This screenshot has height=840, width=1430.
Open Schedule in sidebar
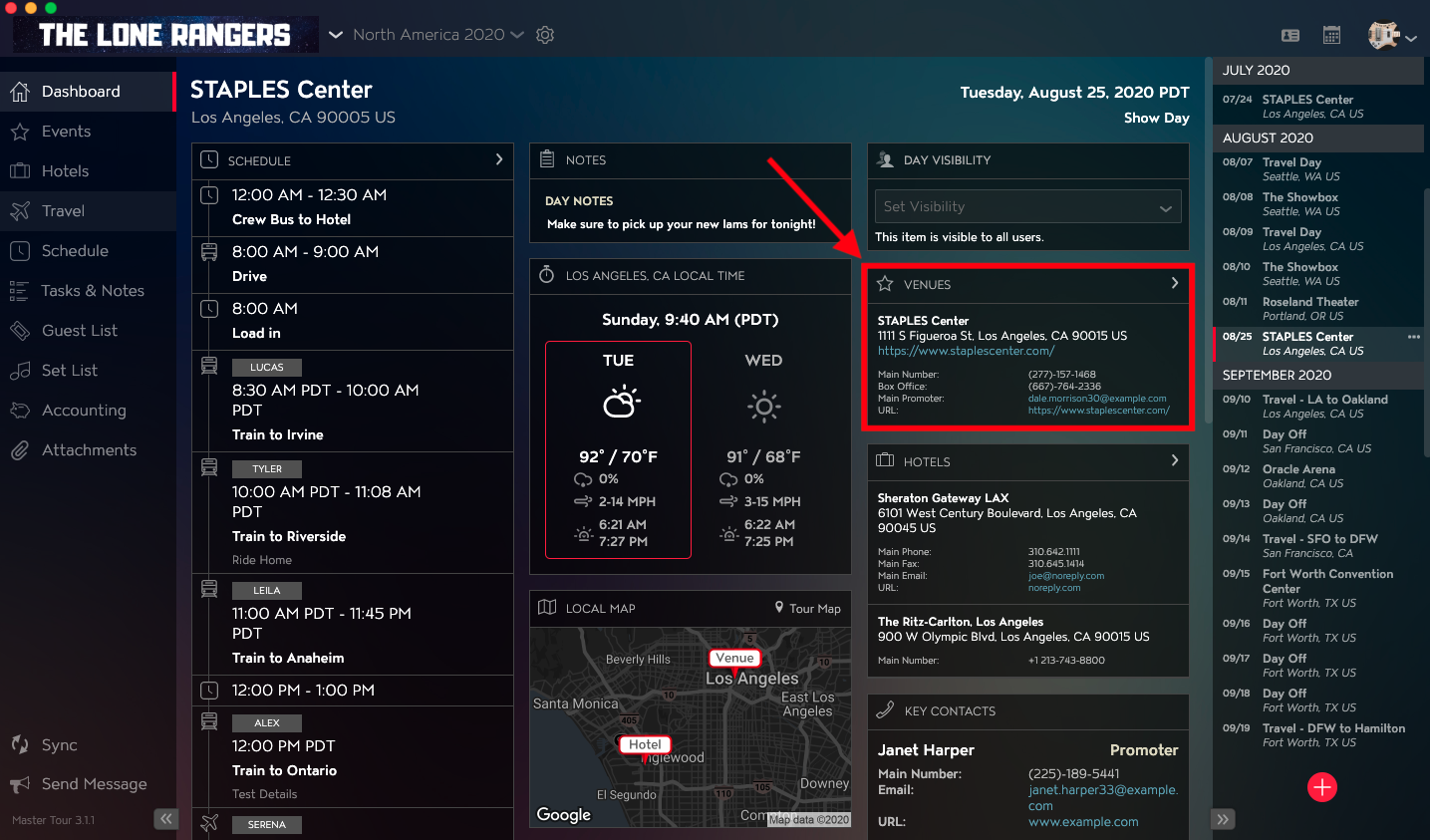(88, 251)
